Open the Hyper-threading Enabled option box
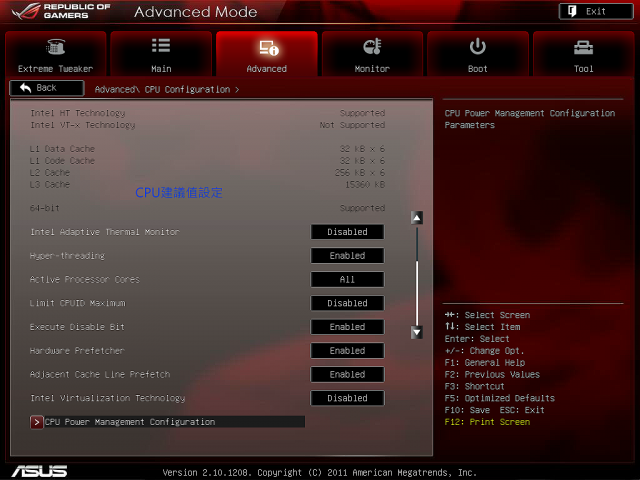Image resolution: width=640 pixels, height=480 pixels. 347,256
